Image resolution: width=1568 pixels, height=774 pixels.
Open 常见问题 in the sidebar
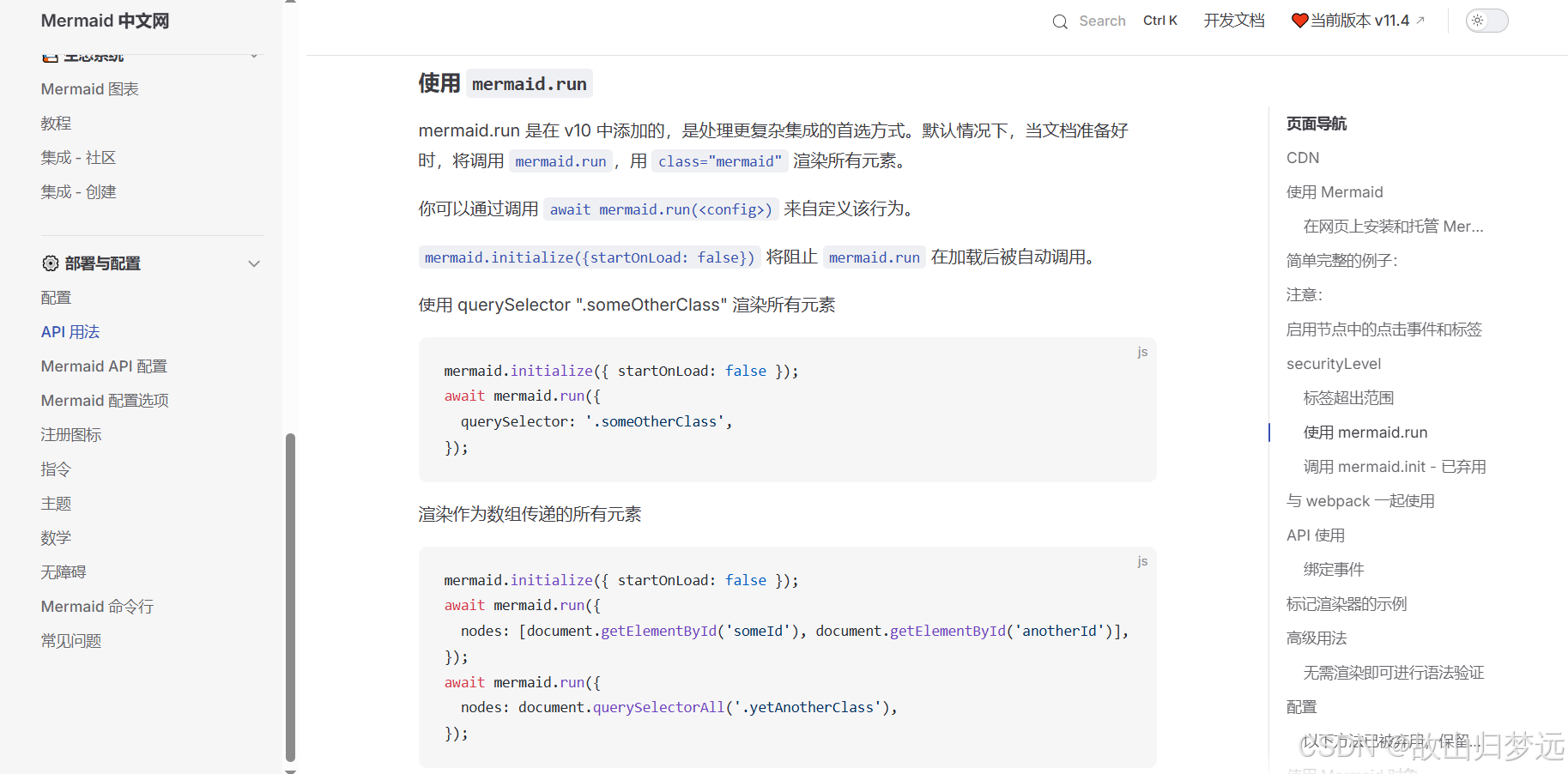pyautogui.click(x=71, y=641)
